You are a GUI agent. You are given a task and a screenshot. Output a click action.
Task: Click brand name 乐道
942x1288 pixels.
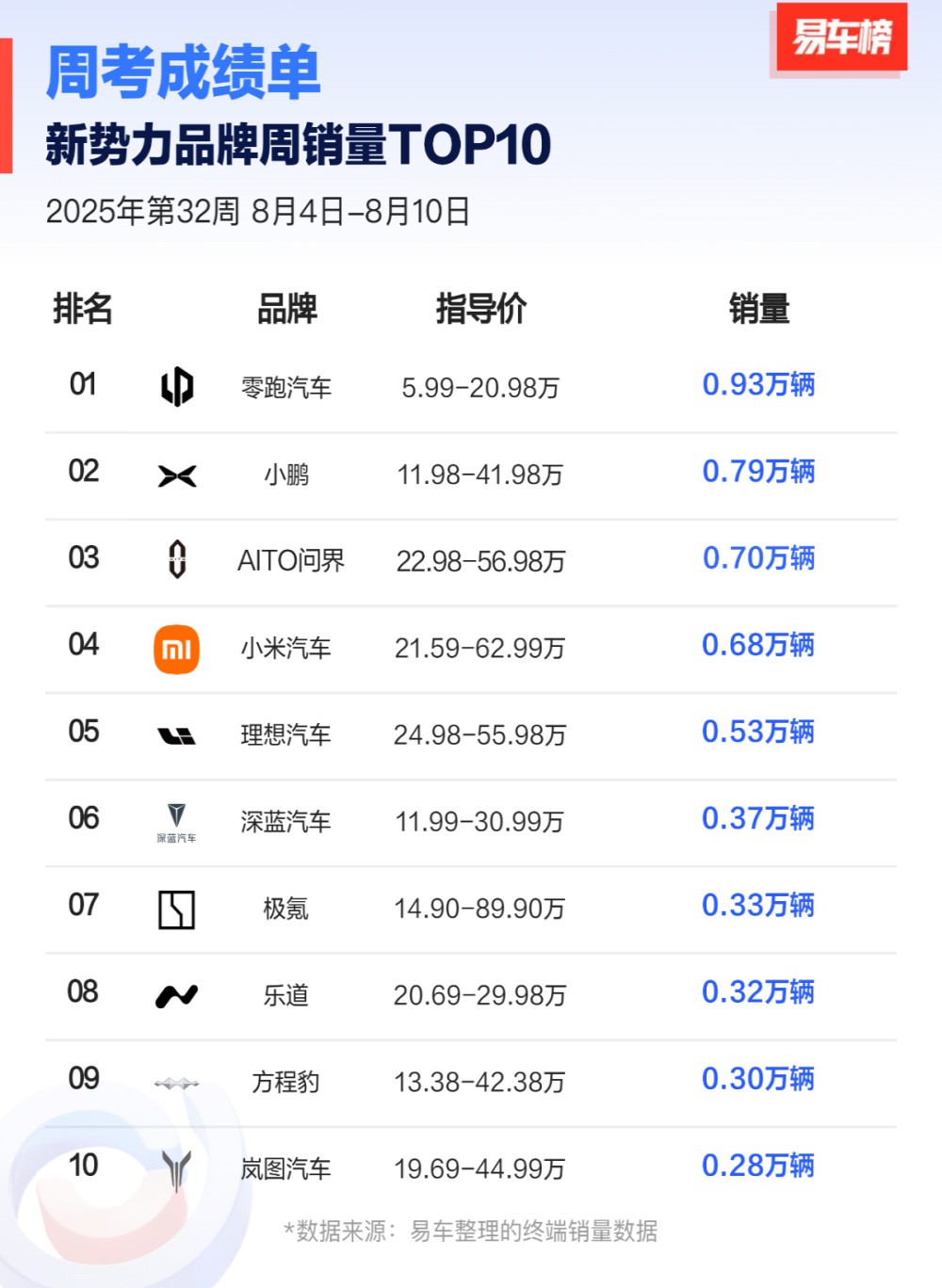(x=286, y=995)
